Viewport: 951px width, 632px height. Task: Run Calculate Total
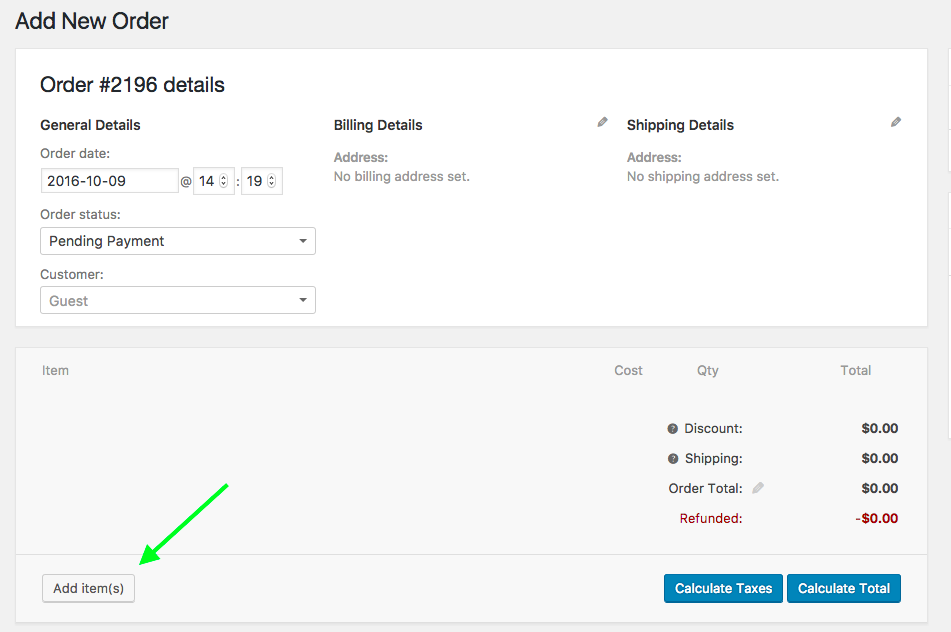844,588
